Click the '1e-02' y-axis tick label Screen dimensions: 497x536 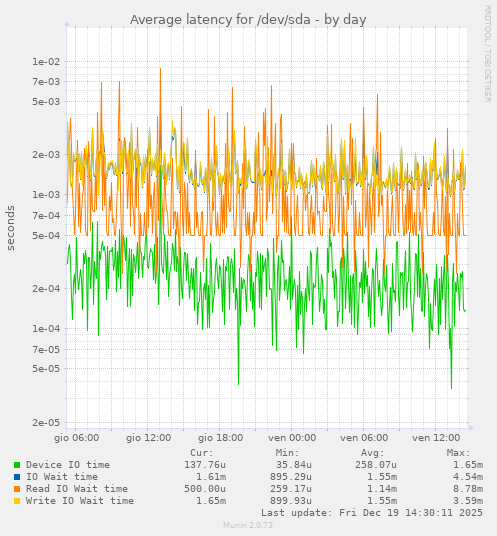pyautogui.click(x=46, y=62)
